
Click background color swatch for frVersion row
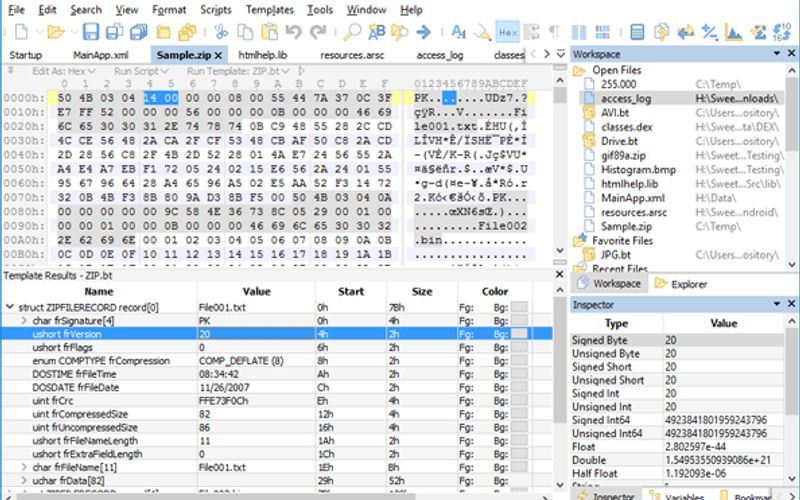519,334
